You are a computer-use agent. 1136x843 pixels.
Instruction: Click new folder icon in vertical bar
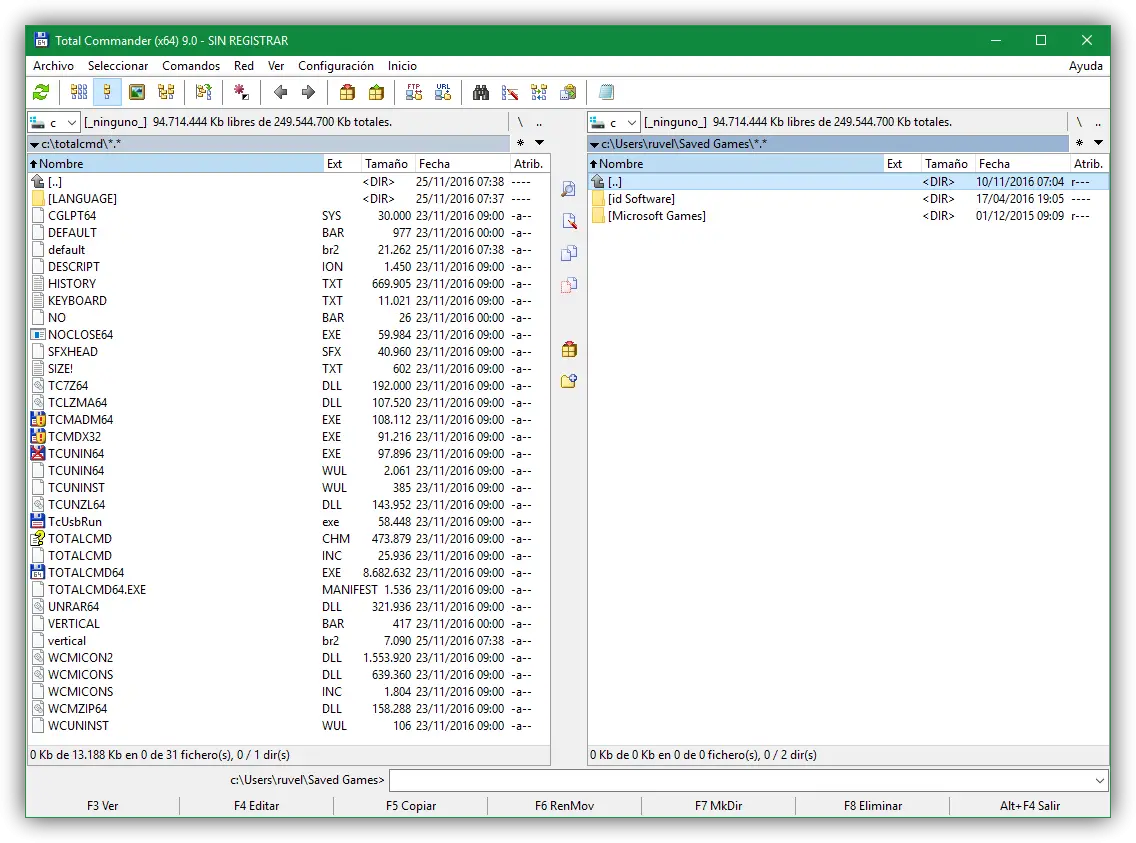[x=569, y=381]
